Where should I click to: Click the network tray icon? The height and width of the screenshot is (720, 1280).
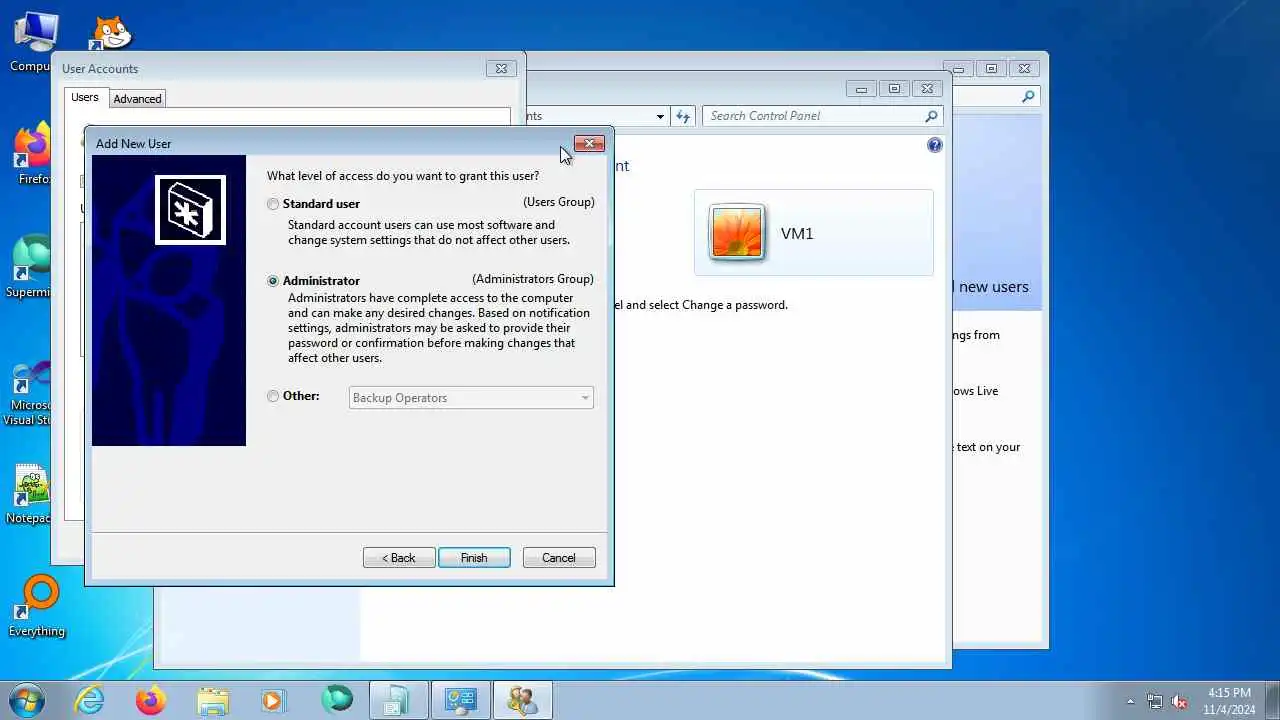1155,701
